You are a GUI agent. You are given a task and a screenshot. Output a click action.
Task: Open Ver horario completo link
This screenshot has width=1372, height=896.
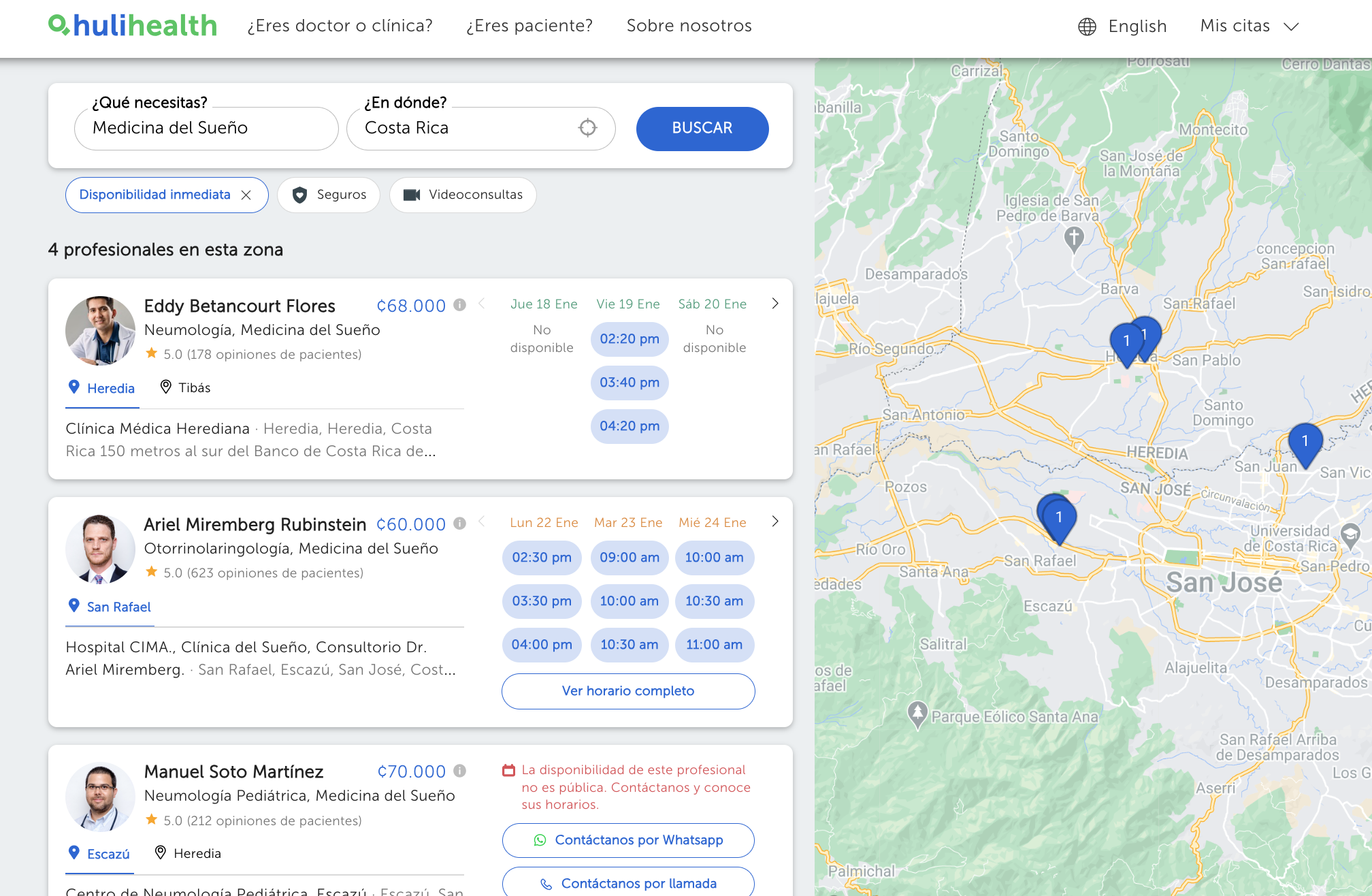pos(627,691)
